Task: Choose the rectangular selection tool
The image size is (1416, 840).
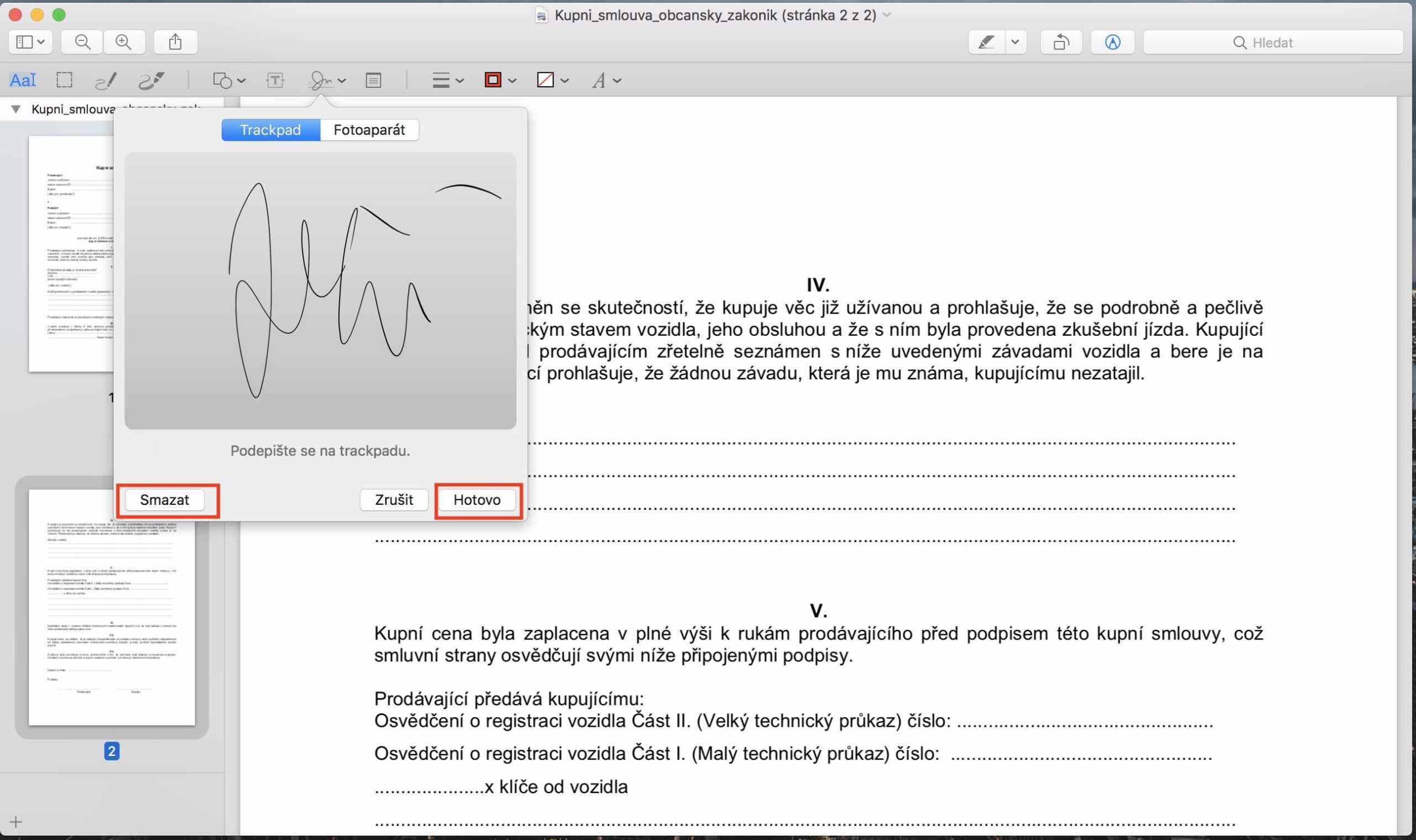Action: pos(65,80)
